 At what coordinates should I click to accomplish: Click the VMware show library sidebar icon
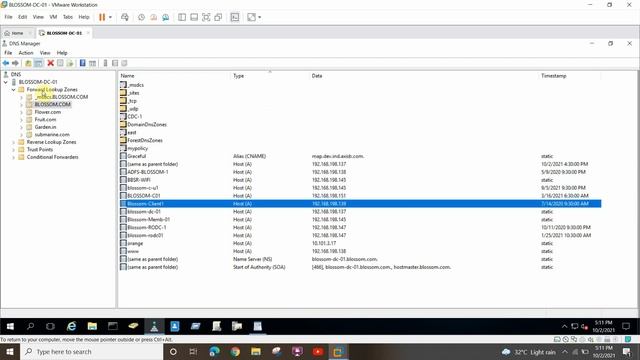point(182,17)
